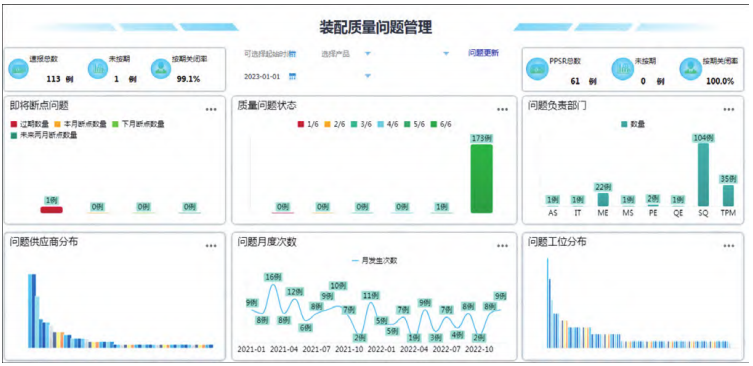Expand the dropdown arrow below 选择产品
The width and height of the screenshot is (753, 366).
click(x=368, y=76)
